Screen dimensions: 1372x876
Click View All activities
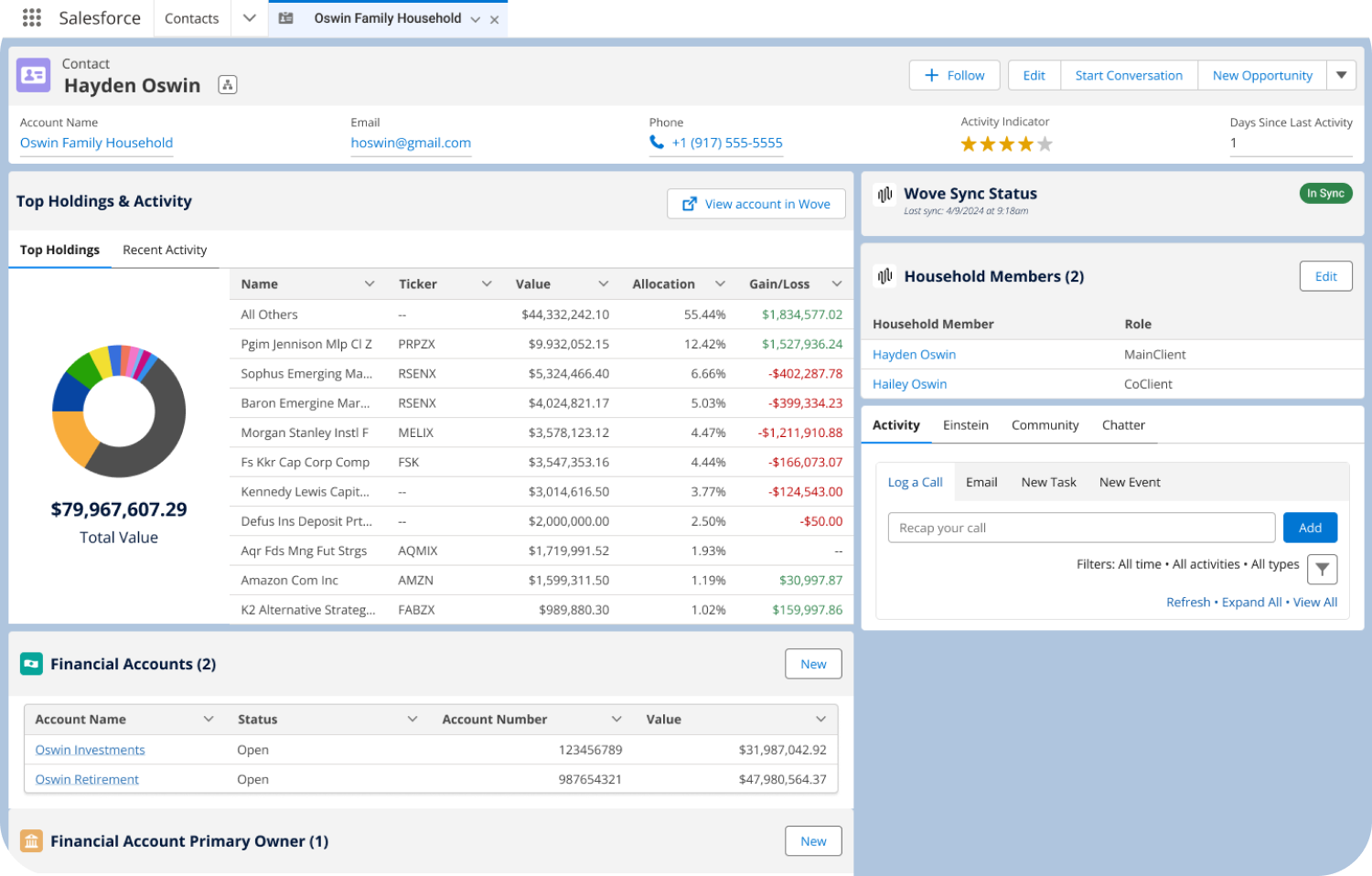pyautogui.click(x=1315, y=602)
